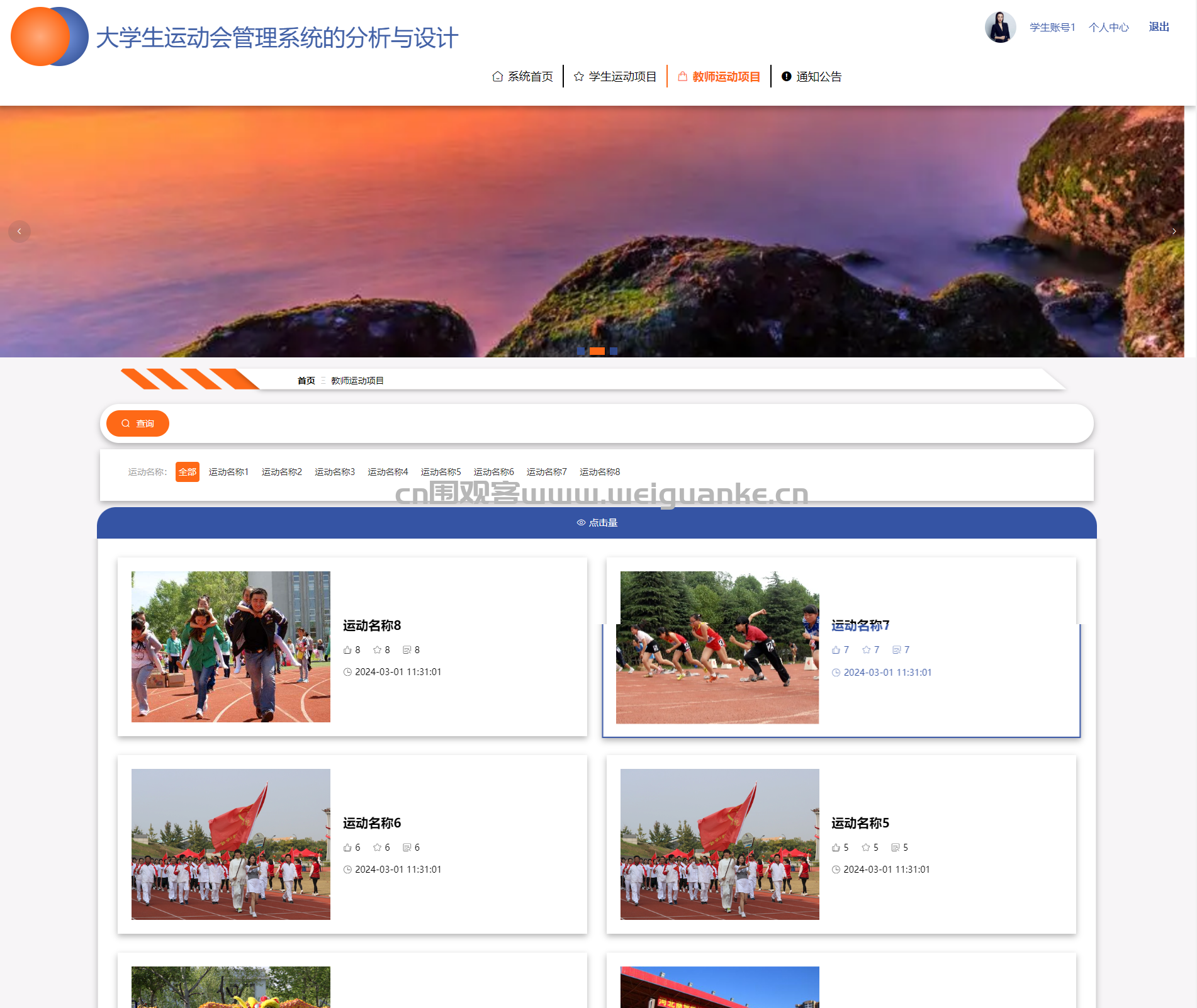Filter by 运动名称6

493,472
